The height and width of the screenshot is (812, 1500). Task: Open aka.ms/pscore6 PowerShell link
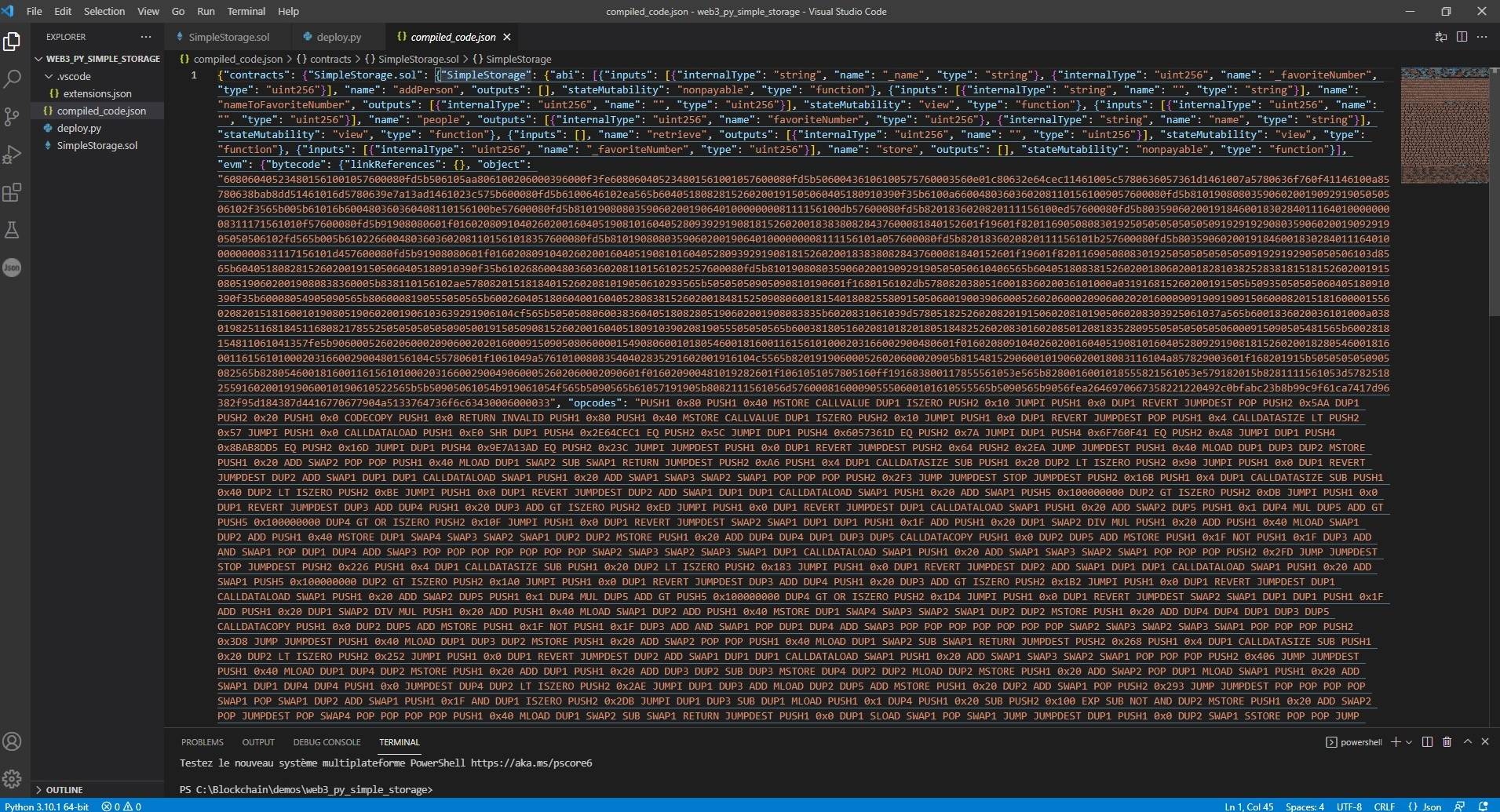pos(531,763)
